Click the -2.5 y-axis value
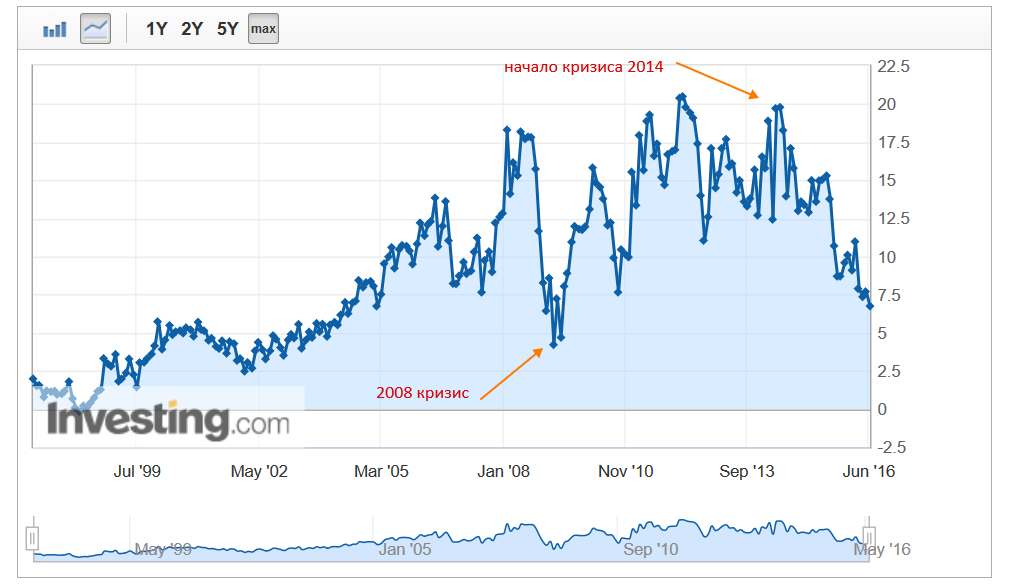The width and height of the screenshot is (1010, 584). click(x=891, y=447)
